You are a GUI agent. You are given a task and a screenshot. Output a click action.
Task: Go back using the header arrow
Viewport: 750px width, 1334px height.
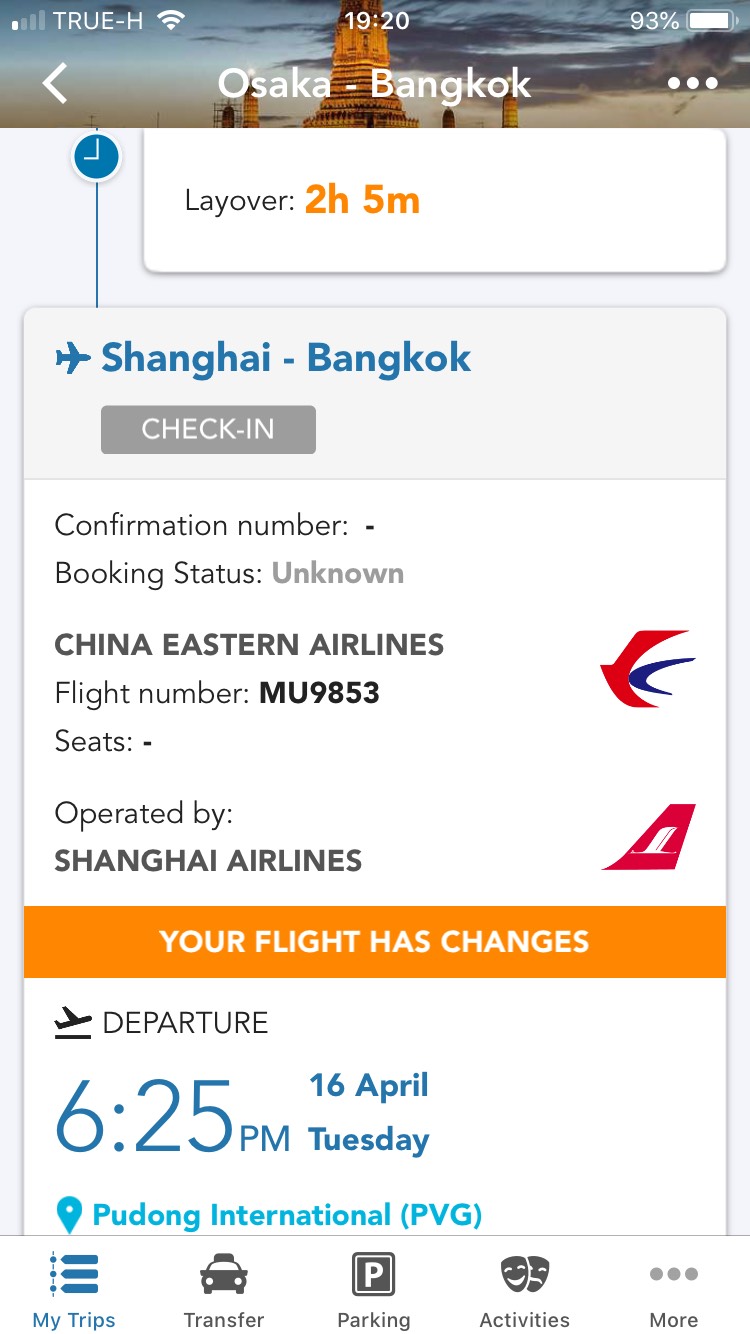[x=55, y=84]
